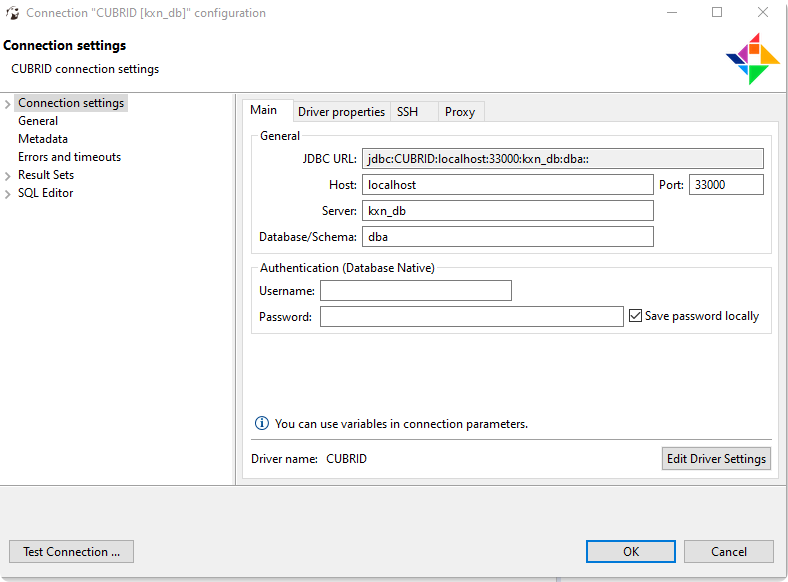The image size is (788, 582).
Task: Open the Proxy tab
Action: click(460, 112)
